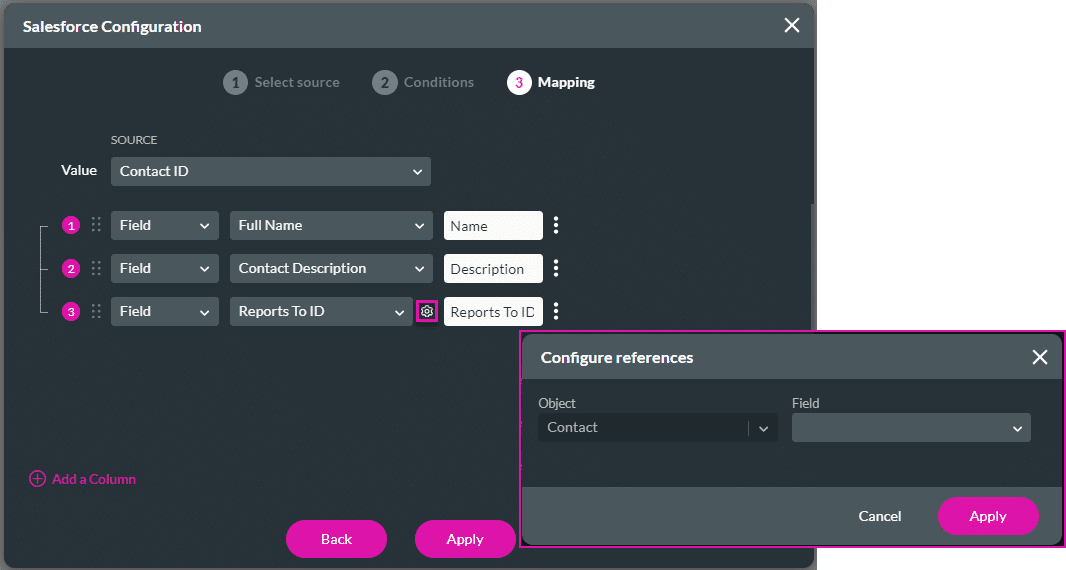Click the plus icon for Add a Column
Viewport: 1066px width, 570px height.
[x=37, y=479]
